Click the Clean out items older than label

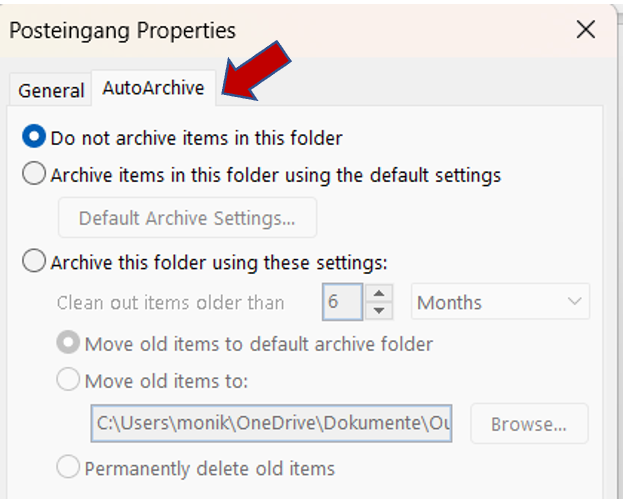click(x=170, y=303)
